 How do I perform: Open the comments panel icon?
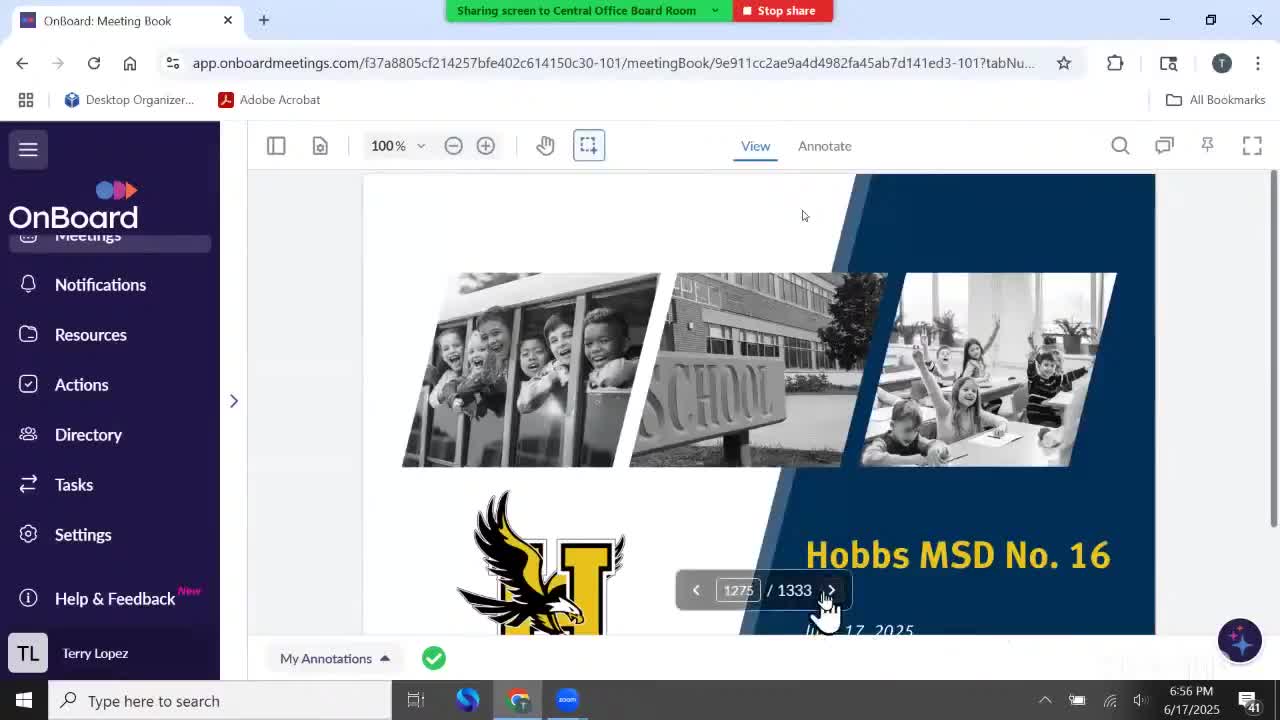pyautogui.click(x=1164, y=146)
